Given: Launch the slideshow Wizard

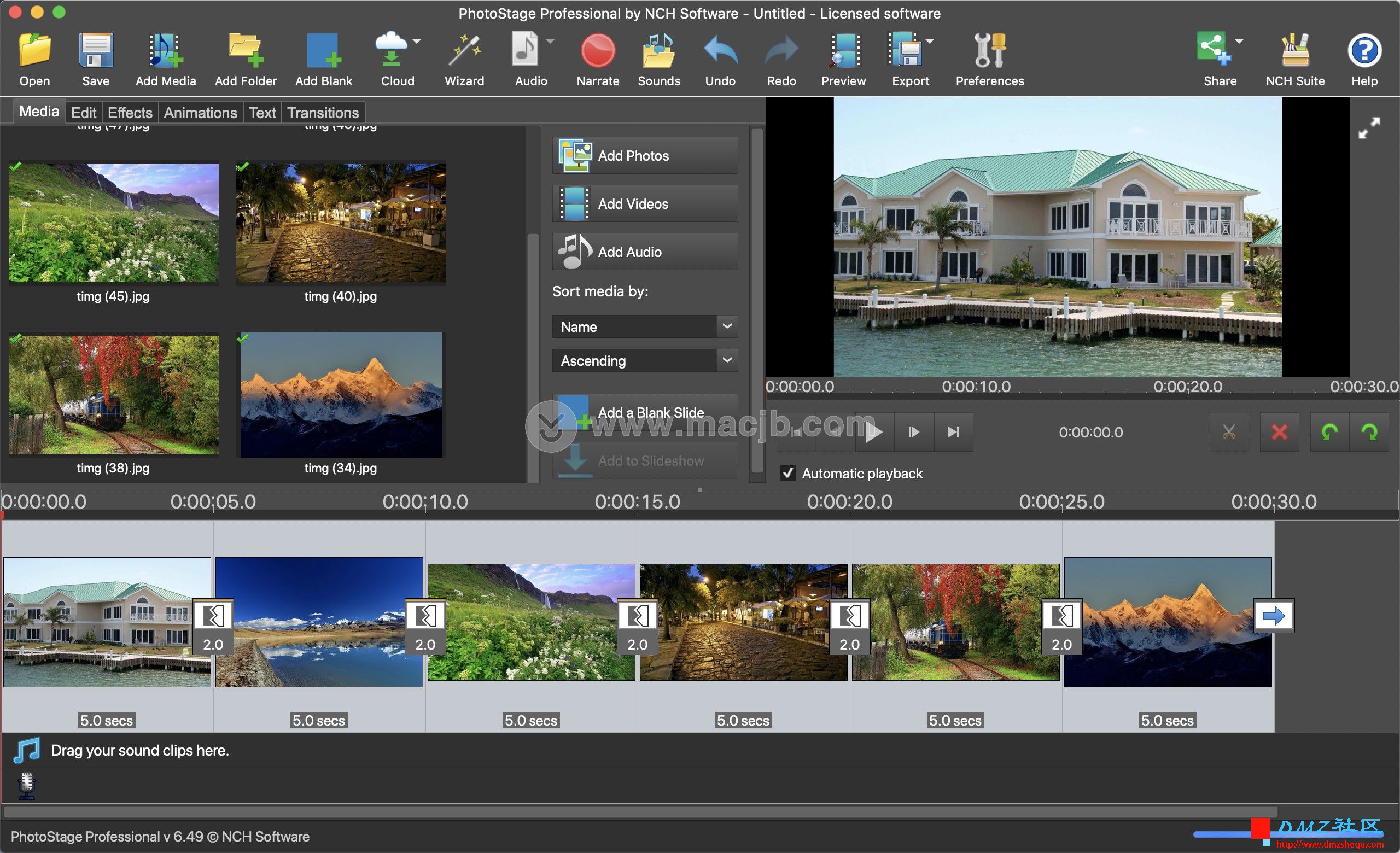Looking at the screenshot, I should pyautogui.click(x=464, y=50).
